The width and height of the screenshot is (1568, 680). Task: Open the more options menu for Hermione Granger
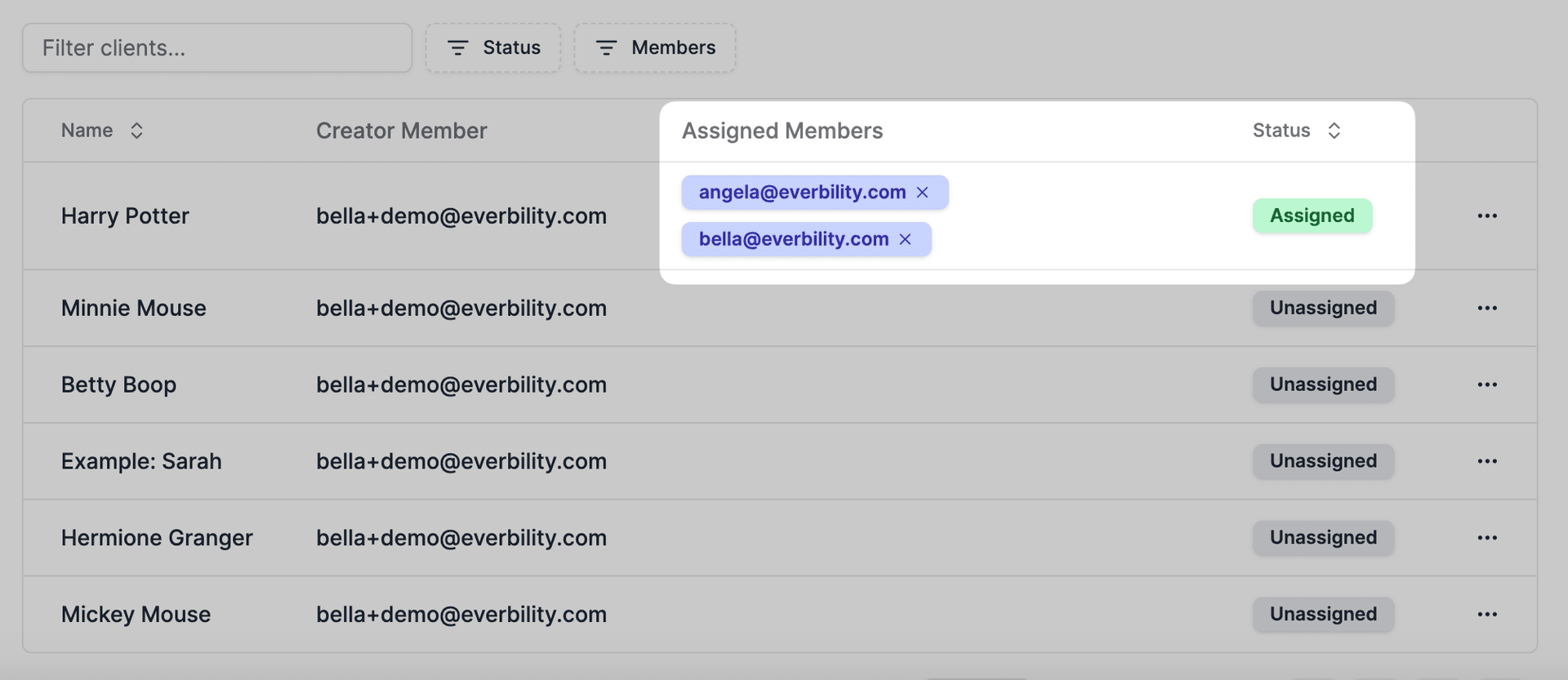(1487, 538)
